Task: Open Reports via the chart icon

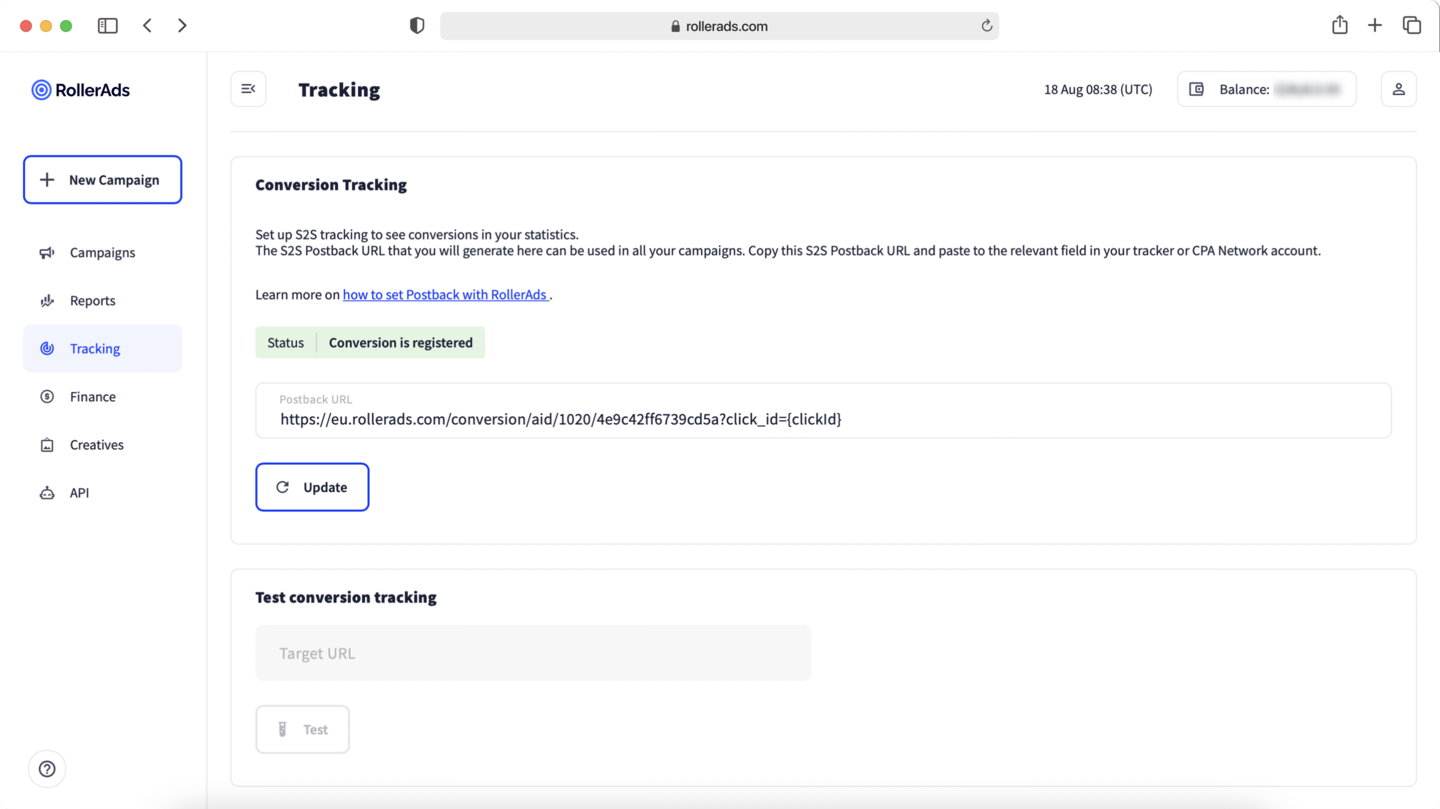Action: 46,300
